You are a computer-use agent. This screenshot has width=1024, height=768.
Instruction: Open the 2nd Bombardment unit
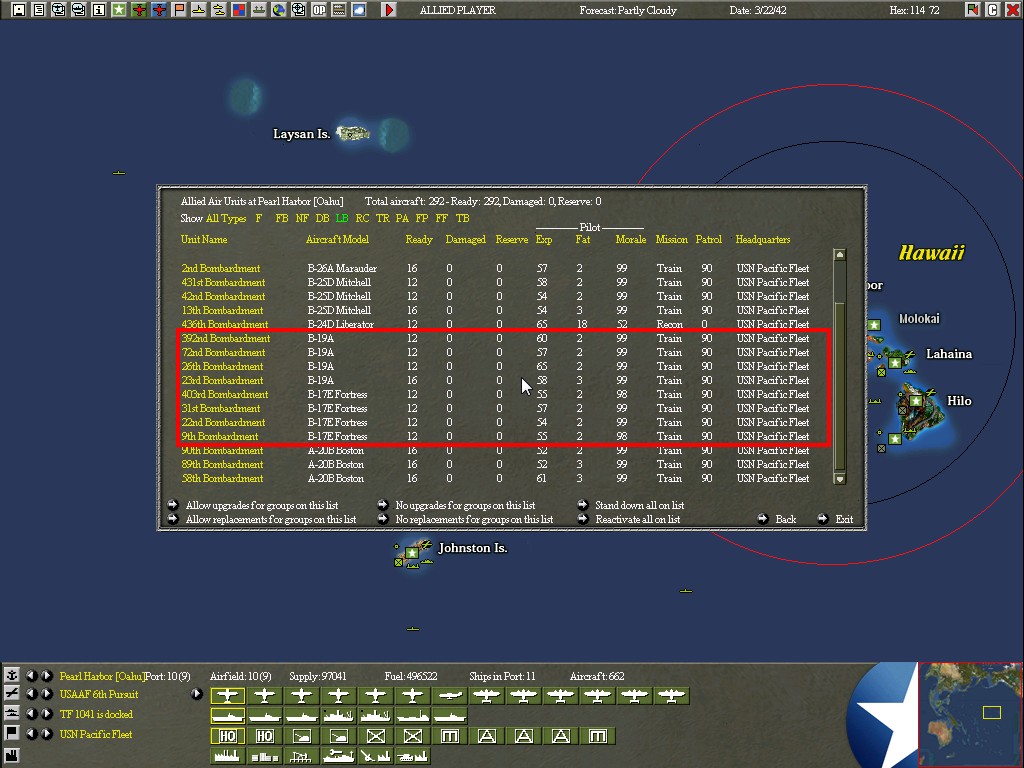[220, 268]
